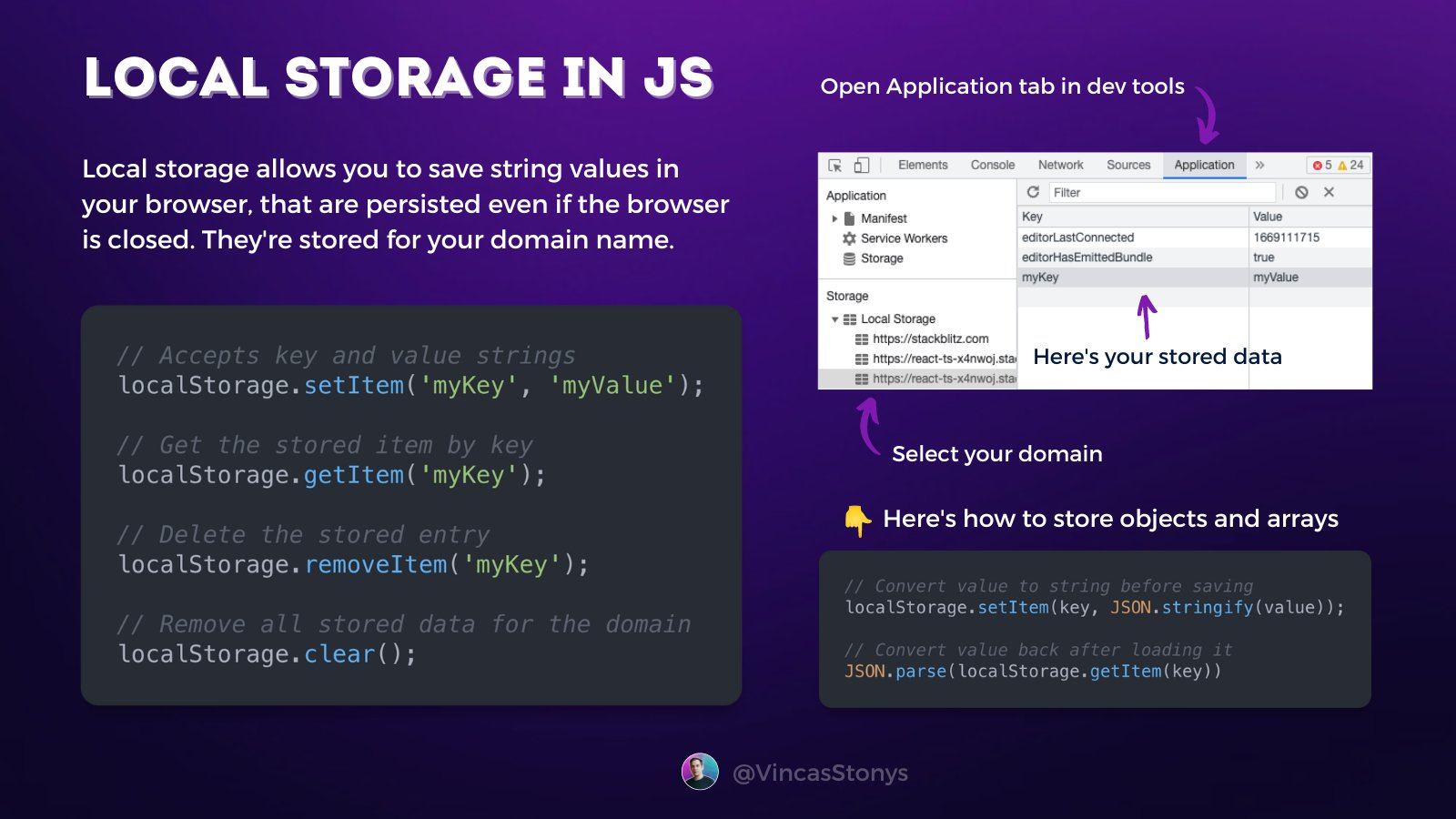Collapse the Local Storage section

point(834,319)
